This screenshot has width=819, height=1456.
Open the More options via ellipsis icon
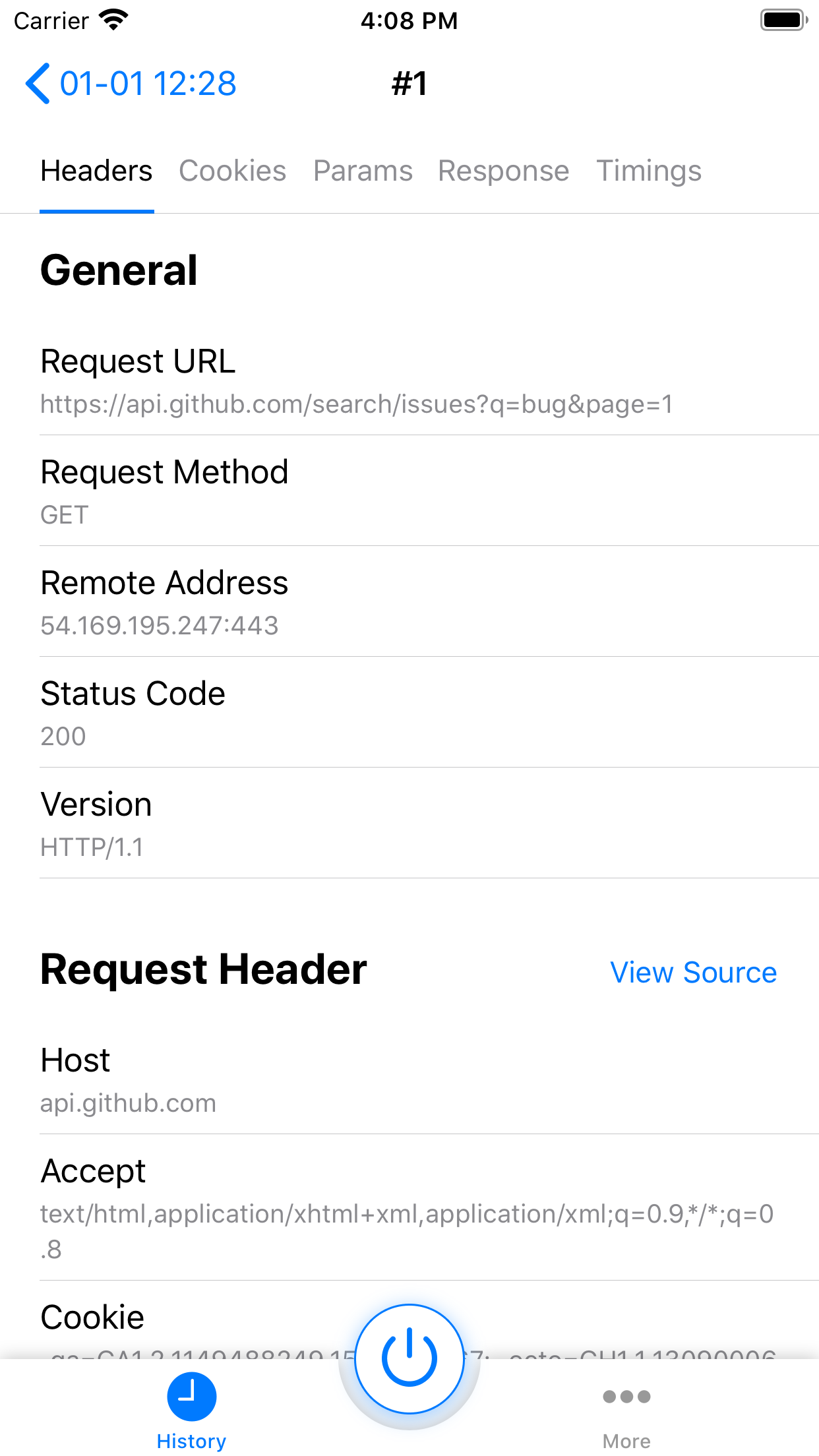627,1396
